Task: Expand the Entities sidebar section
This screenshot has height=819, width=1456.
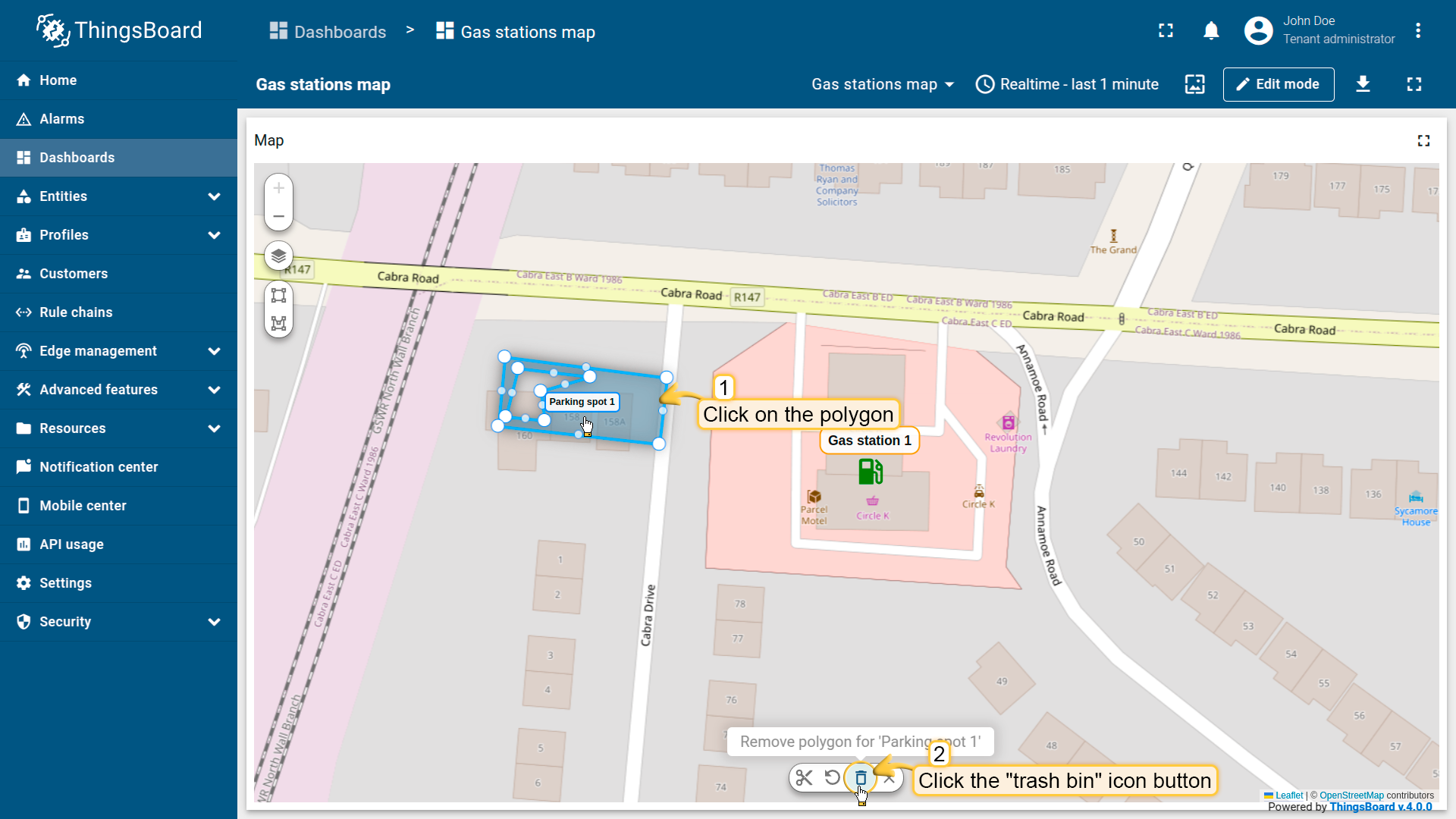Action: [x=214, y=196]
